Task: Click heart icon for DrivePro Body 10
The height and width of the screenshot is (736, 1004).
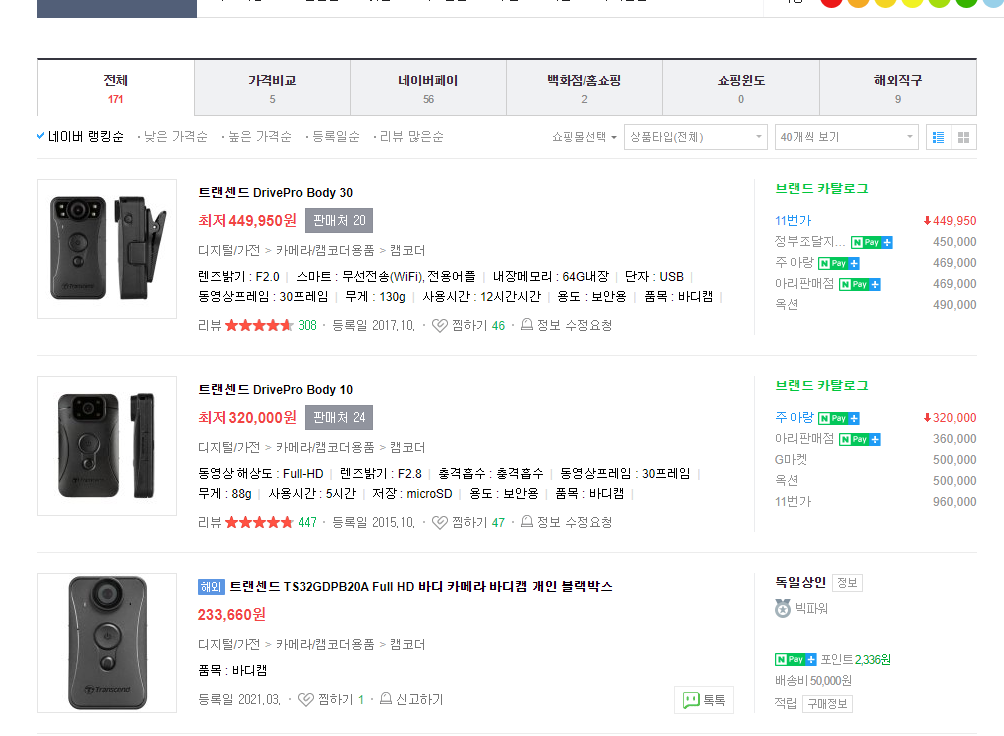Action: click(439, 523)
